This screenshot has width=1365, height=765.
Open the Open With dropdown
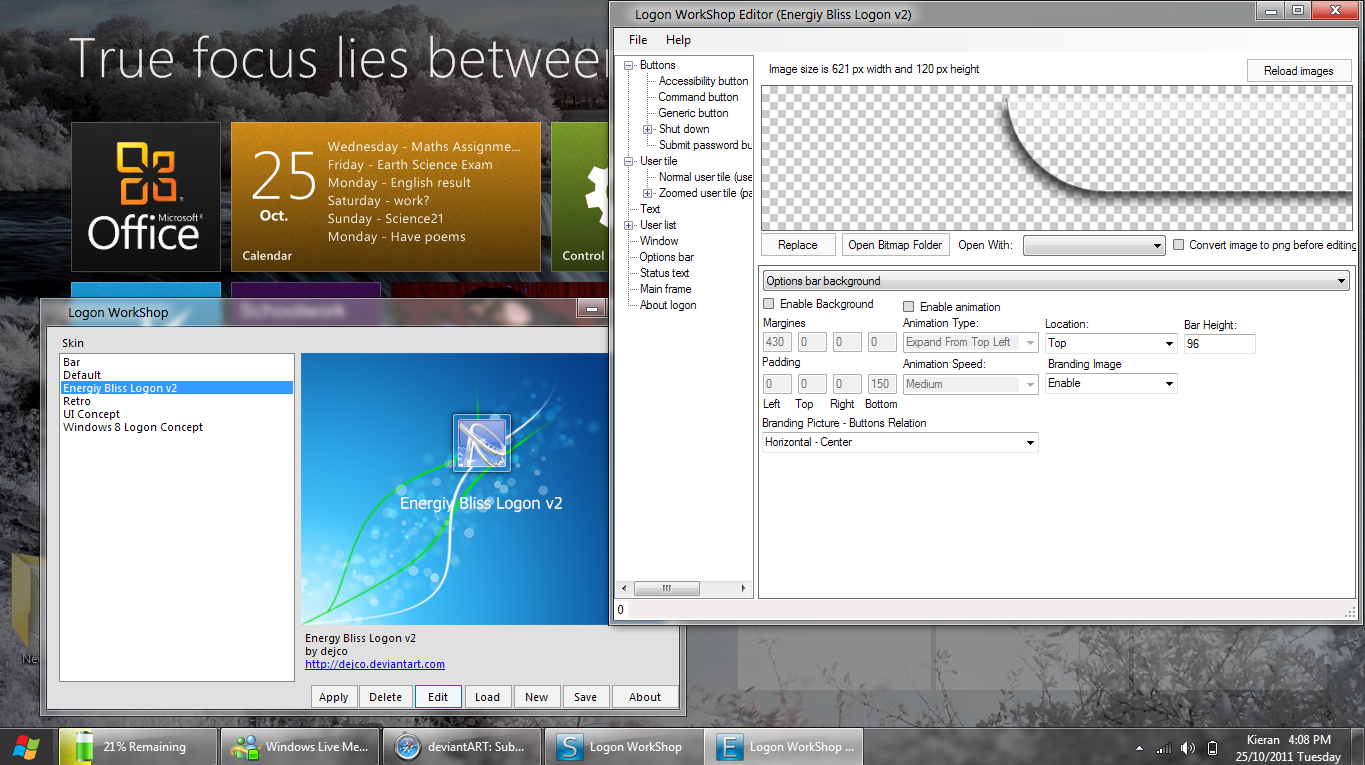[x=1094, y=245]
